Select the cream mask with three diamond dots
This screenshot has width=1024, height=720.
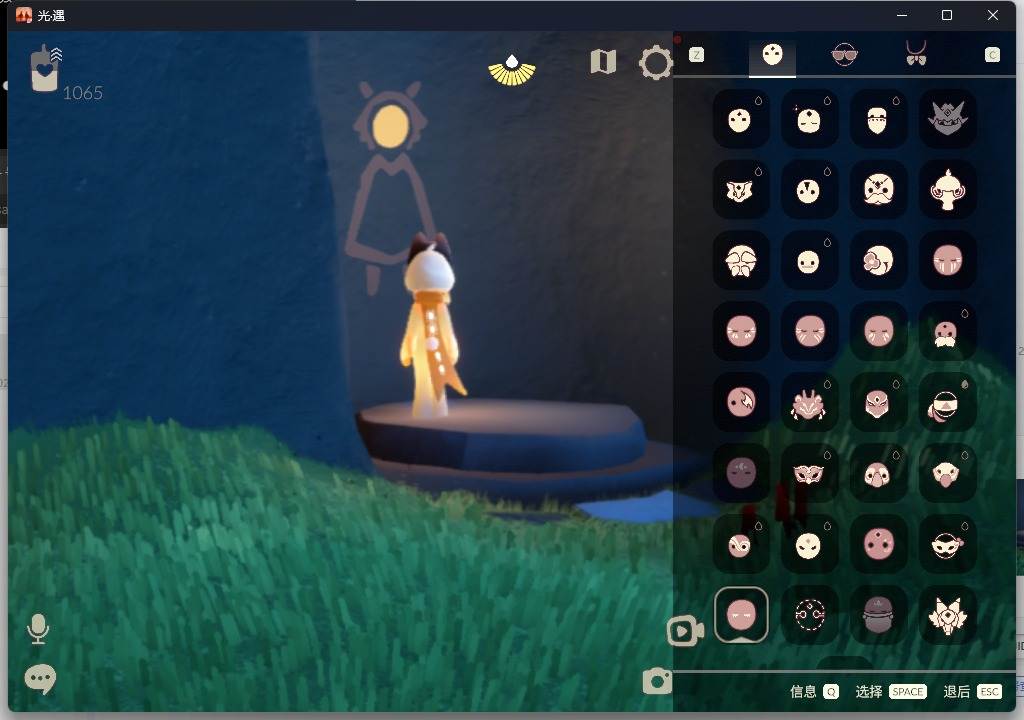point(741,119)
